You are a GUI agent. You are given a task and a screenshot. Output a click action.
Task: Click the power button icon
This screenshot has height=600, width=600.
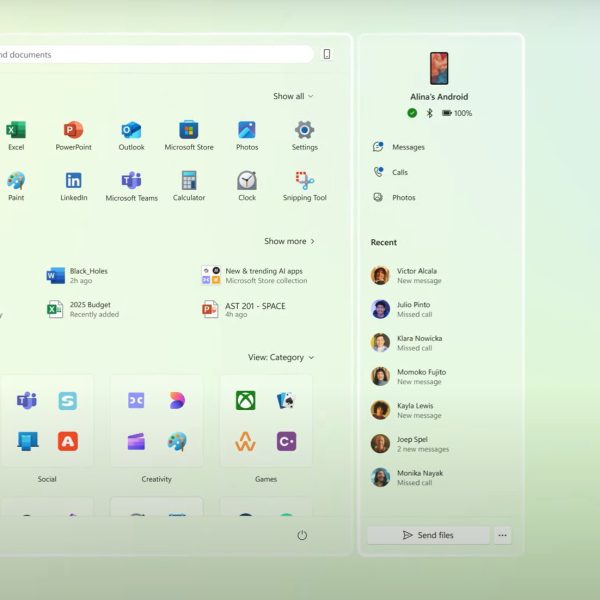(302, 535)
